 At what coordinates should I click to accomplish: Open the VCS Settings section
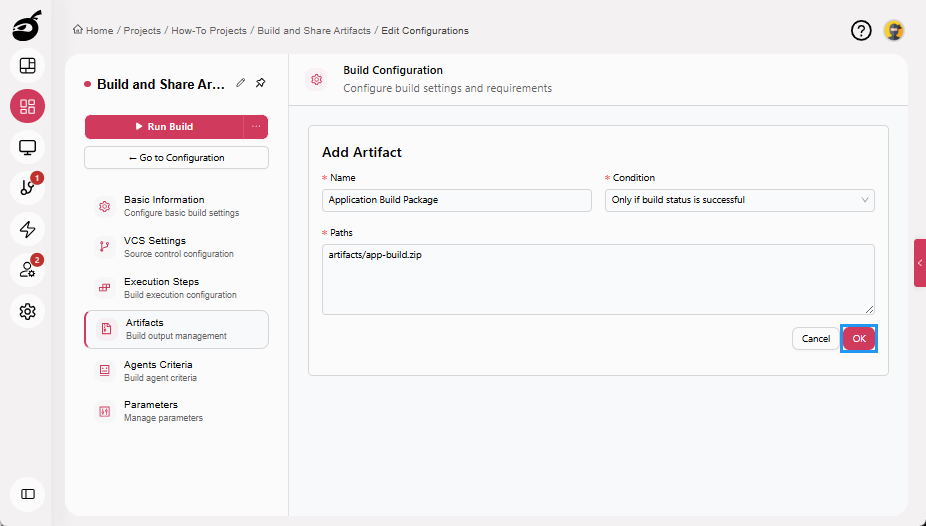coord(176,247)
